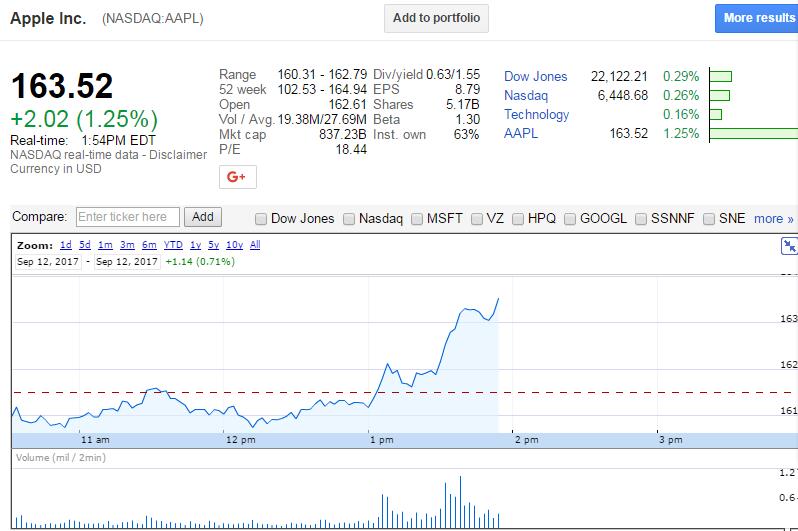The height and width of the screenshot is (531, 798).
Task: Click the Dow Jones performance bar
Action: (x=721, y=76)
